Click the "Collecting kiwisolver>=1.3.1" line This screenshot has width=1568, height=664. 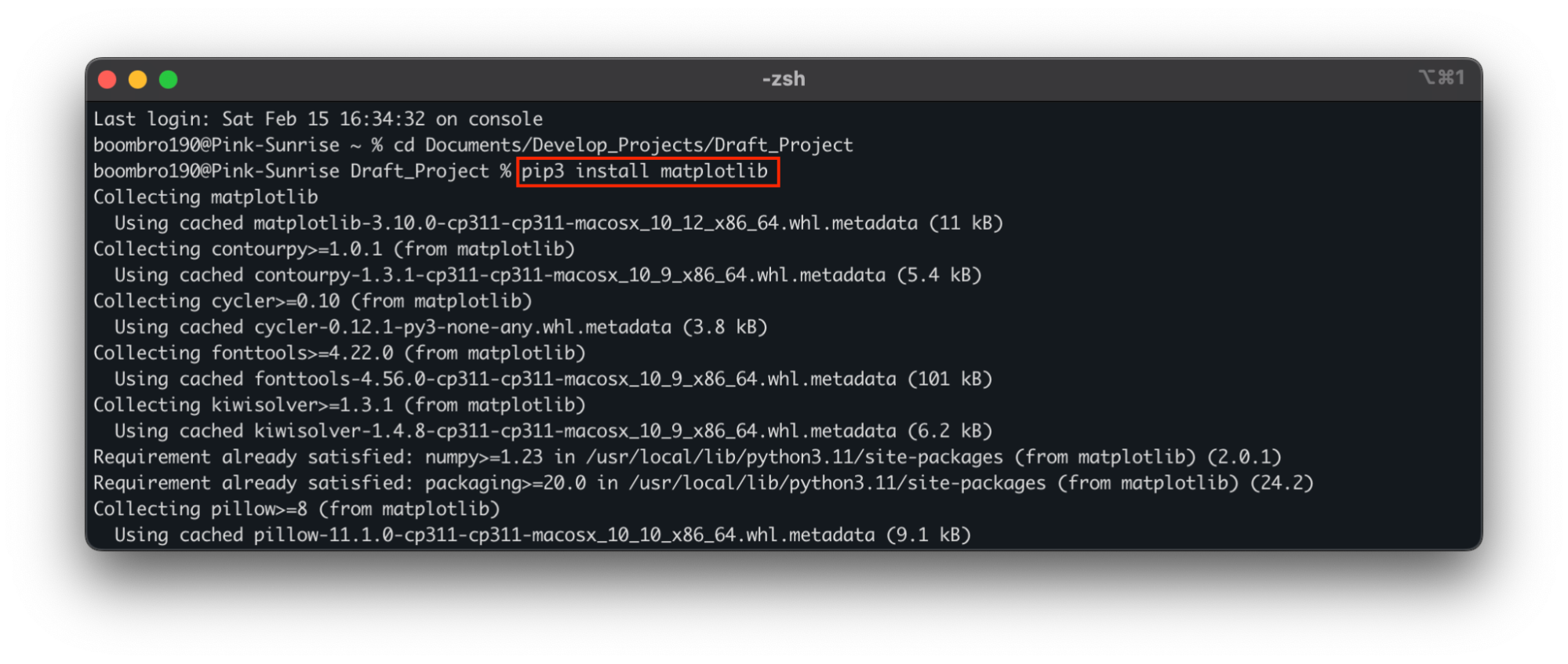tap(339, 405)
